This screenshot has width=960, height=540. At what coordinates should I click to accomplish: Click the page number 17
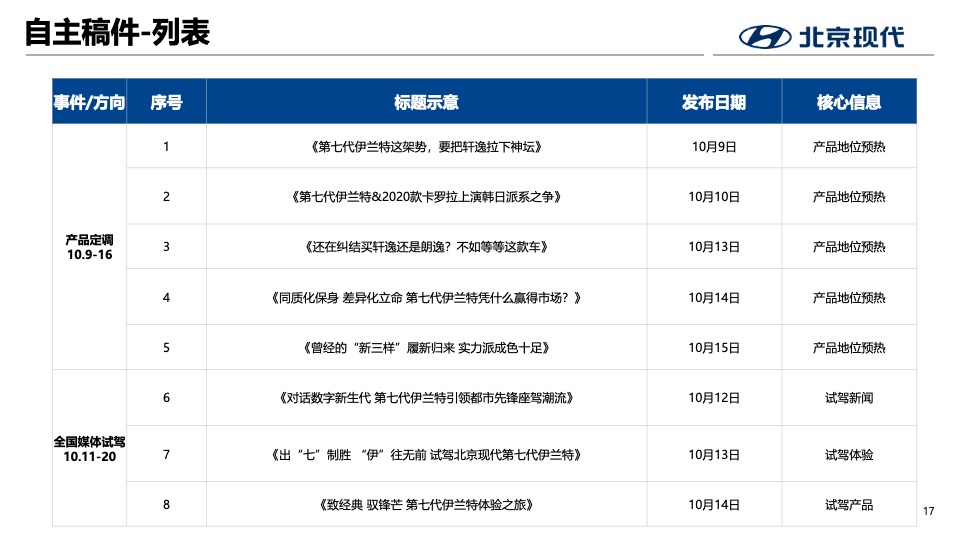928,511
